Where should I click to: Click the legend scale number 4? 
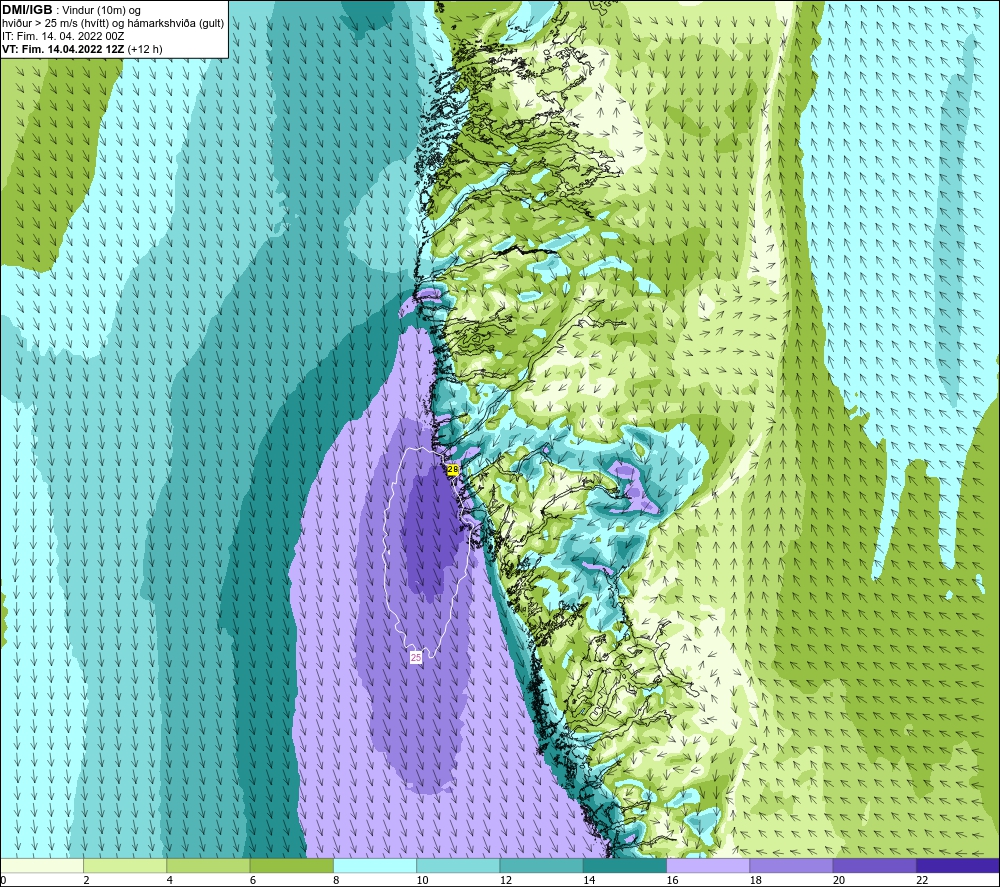170,880
